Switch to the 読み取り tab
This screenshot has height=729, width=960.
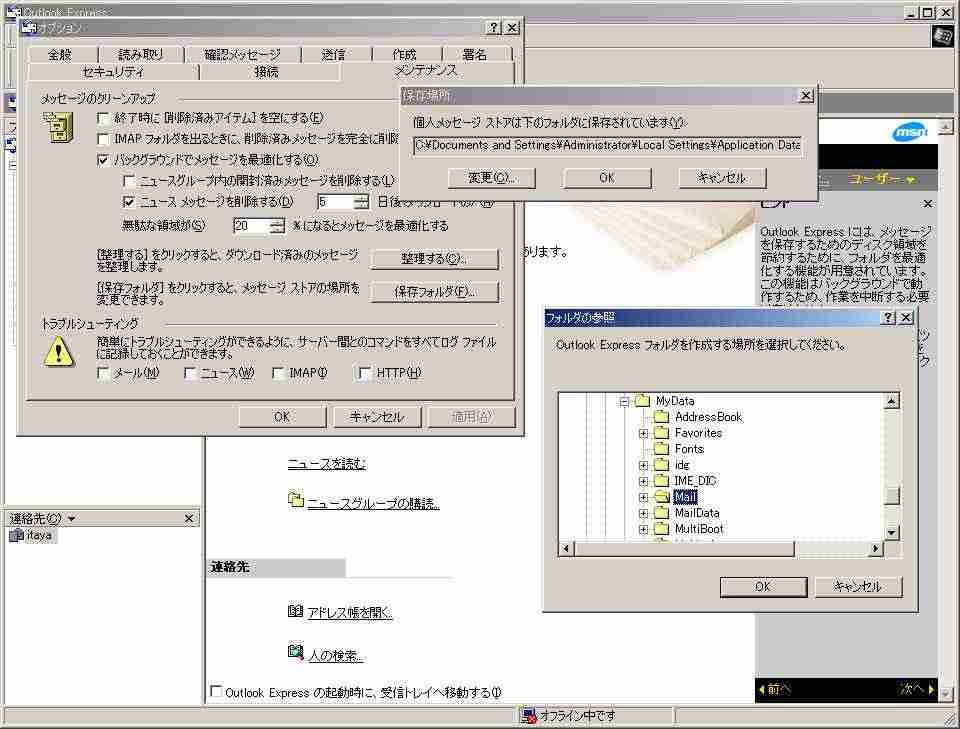[x=141, y=54]
